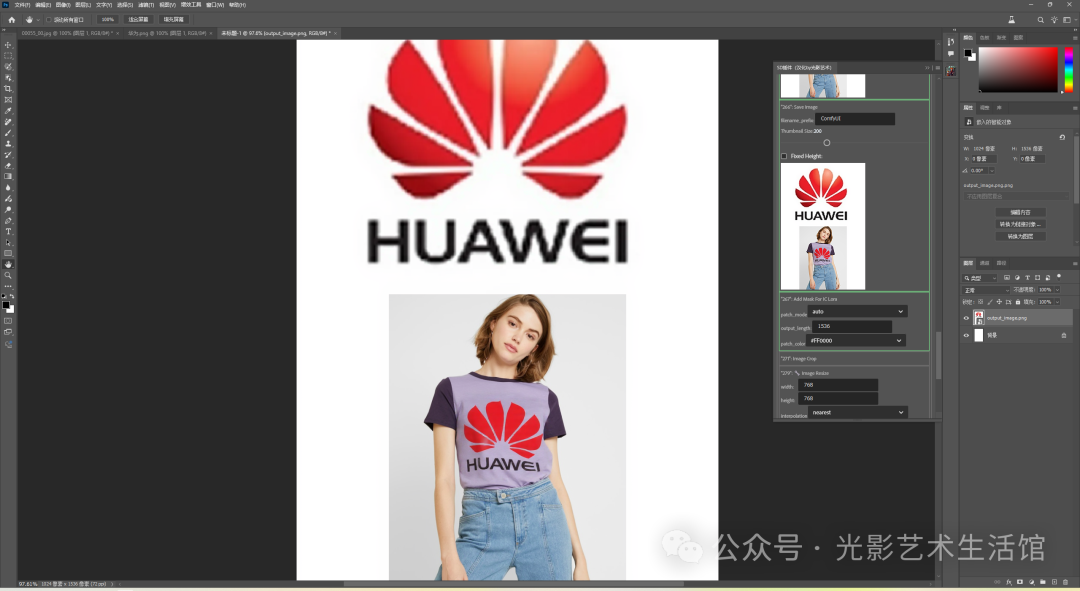Open the patch_color dropdown showing #FF0000
1080x591 pixels.
click(855, 340)
